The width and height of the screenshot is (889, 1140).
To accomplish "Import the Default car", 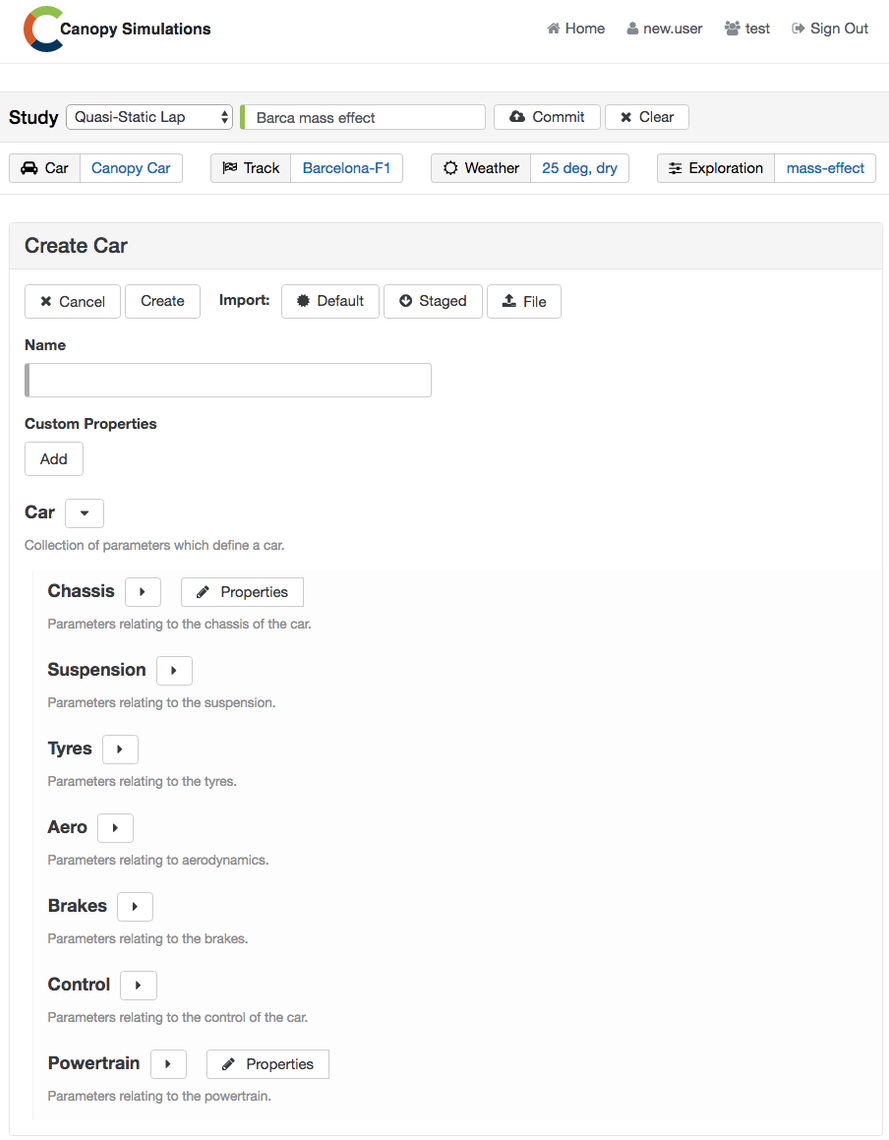I will (x=330, y=301).
